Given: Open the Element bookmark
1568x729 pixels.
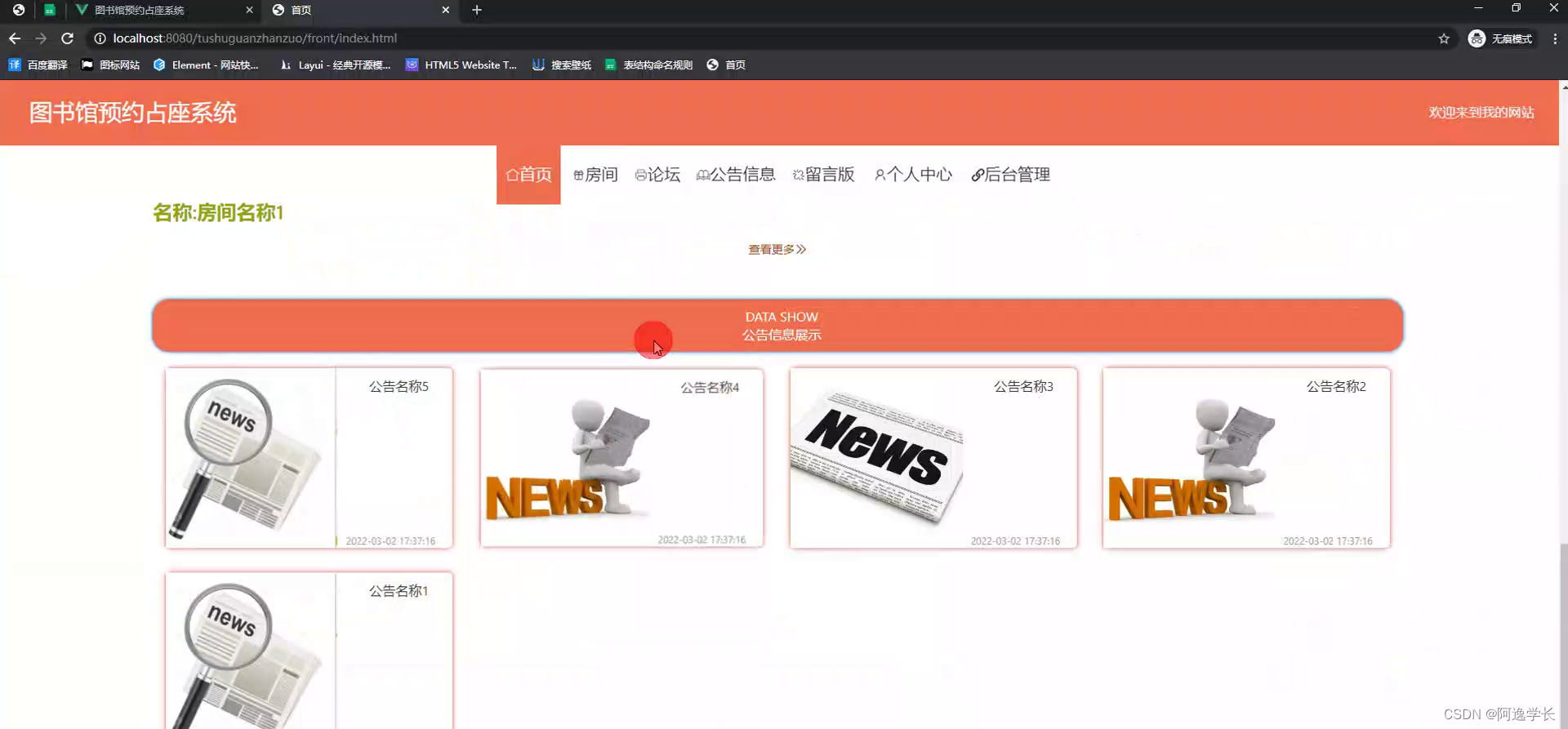Looking at the screenshot, I should coord(206,64).
